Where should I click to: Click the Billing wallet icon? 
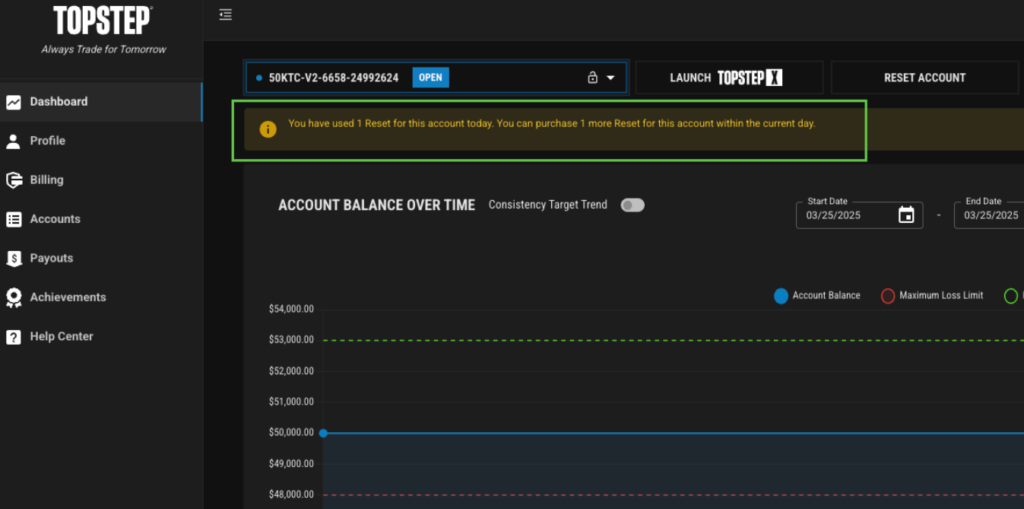(x=14, y=180)
